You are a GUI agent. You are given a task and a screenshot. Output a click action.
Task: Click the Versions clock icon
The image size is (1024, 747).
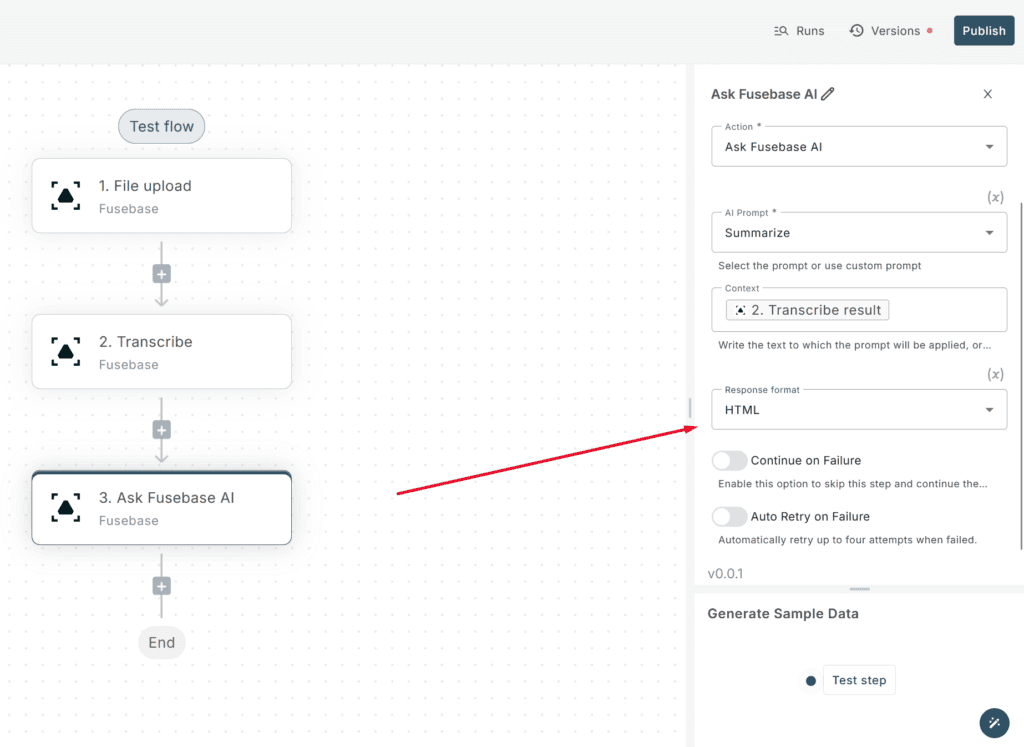point(856,31)
